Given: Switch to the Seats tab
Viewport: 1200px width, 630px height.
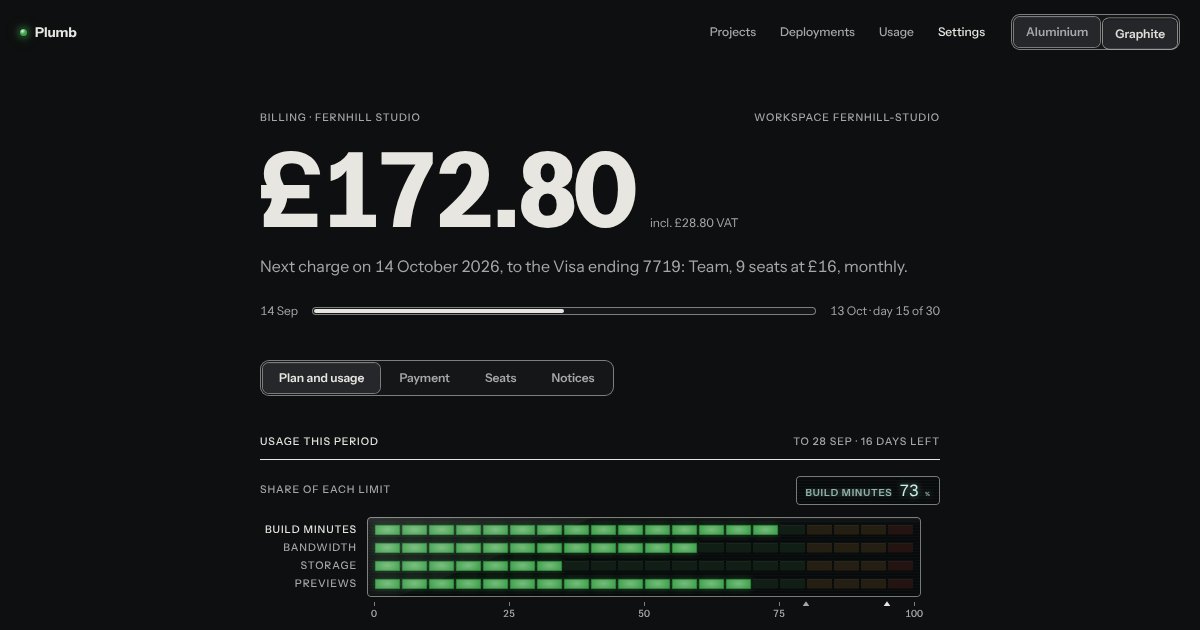Looking at the screenshot, I should (500, 378).
